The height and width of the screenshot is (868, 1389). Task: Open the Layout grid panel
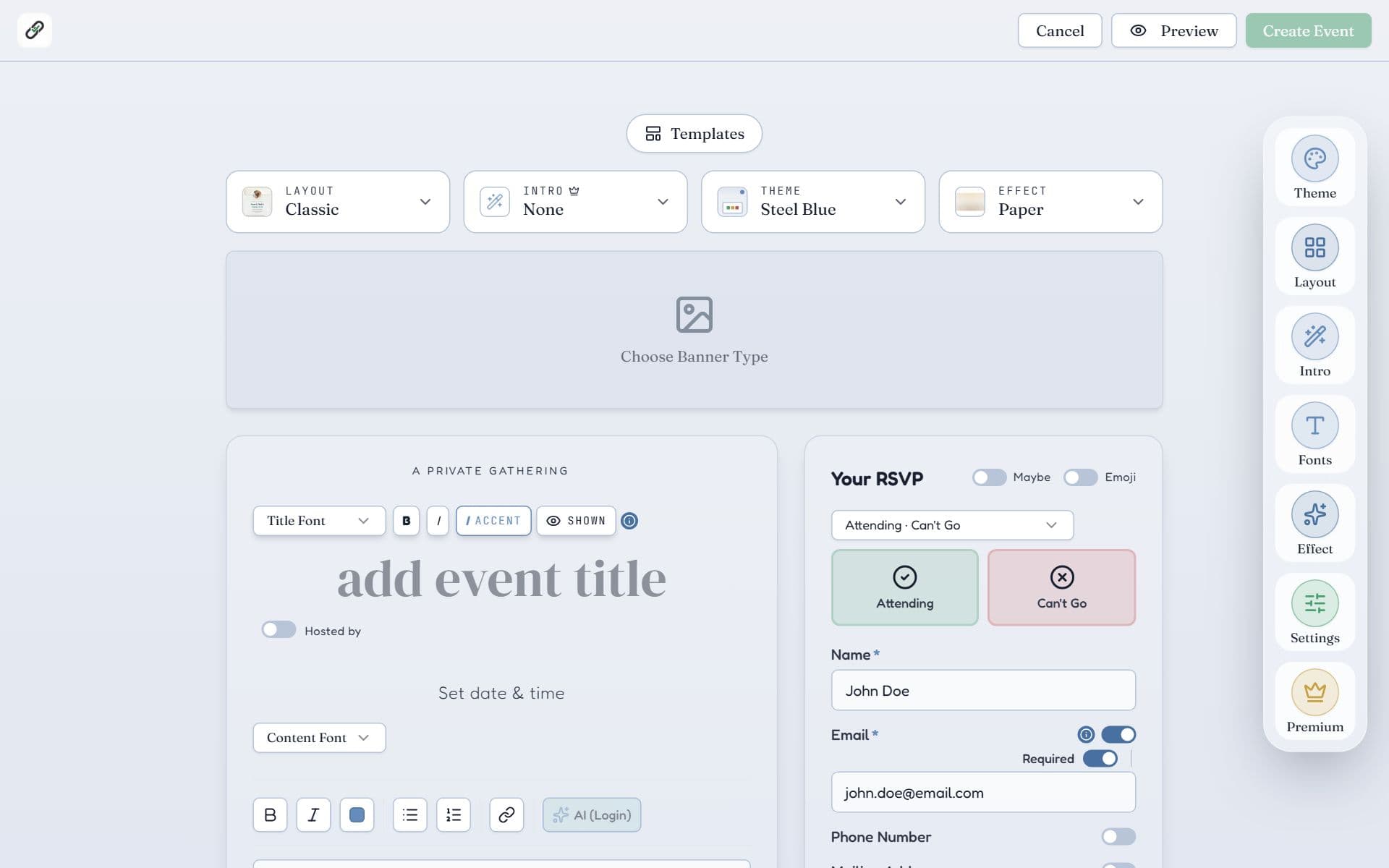pos(1314,256)
